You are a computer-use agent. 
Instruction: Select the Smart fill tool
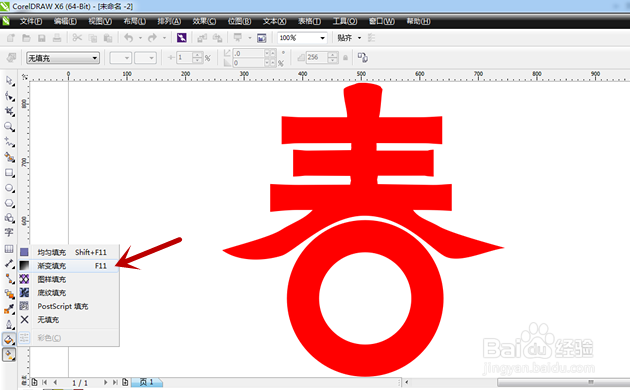(x=9, y=157)
